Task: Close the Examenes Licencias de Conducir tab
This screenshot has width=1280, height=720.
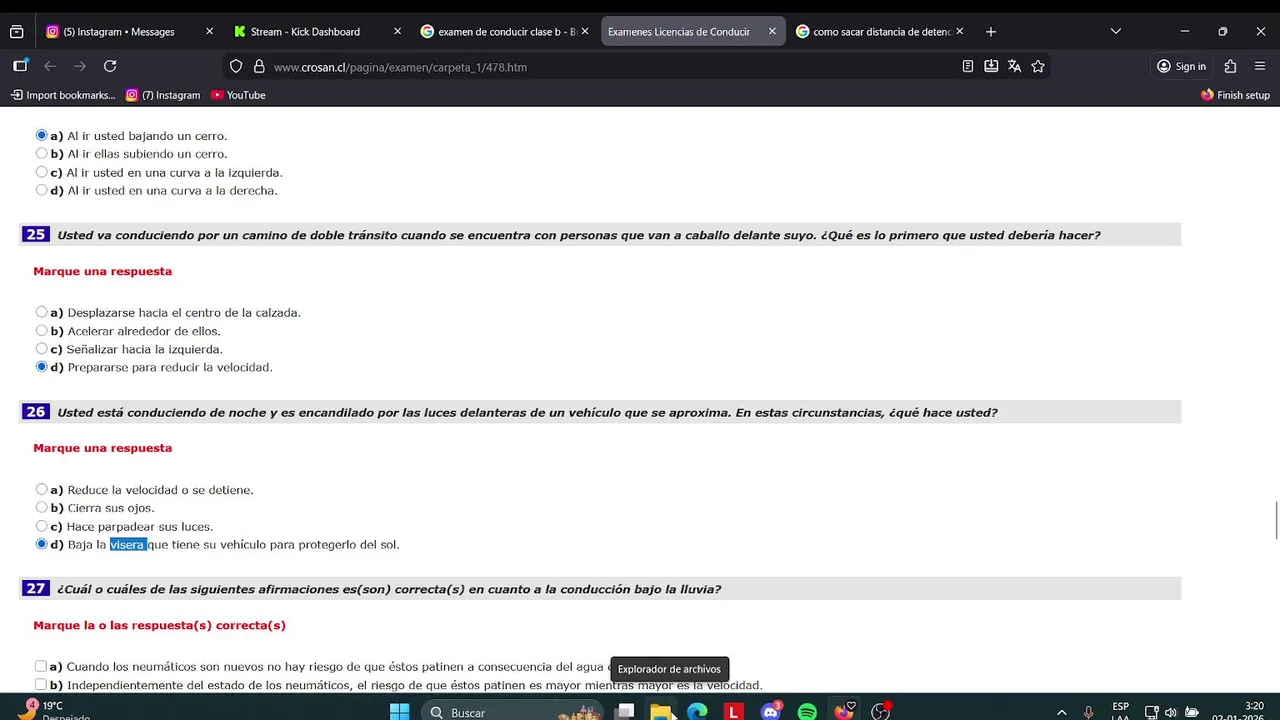Action: click(772, 32)
